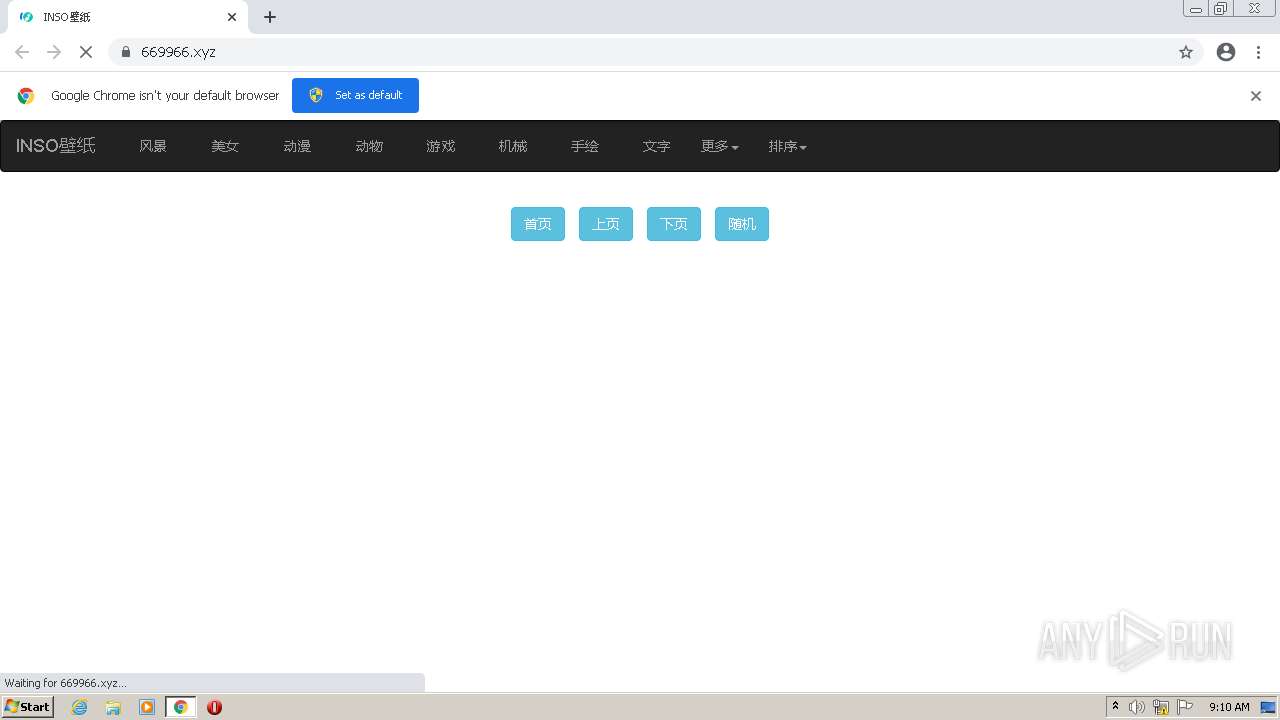Open the Windows Start menu

coord(28,707)
